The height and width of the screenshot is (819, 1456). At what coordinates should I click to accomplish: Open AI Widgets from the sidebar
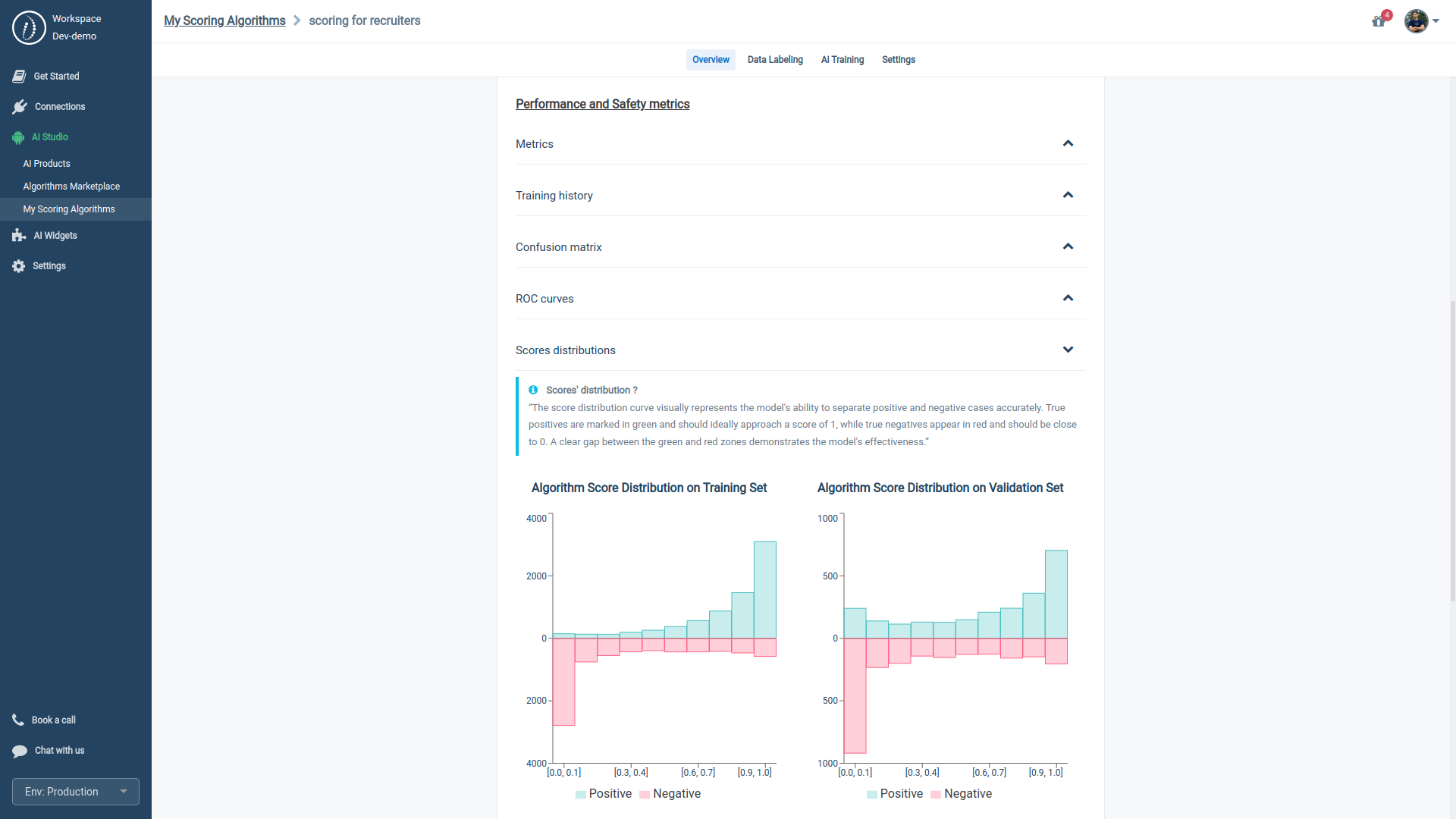pyautogui.click(x=18, y=236)
